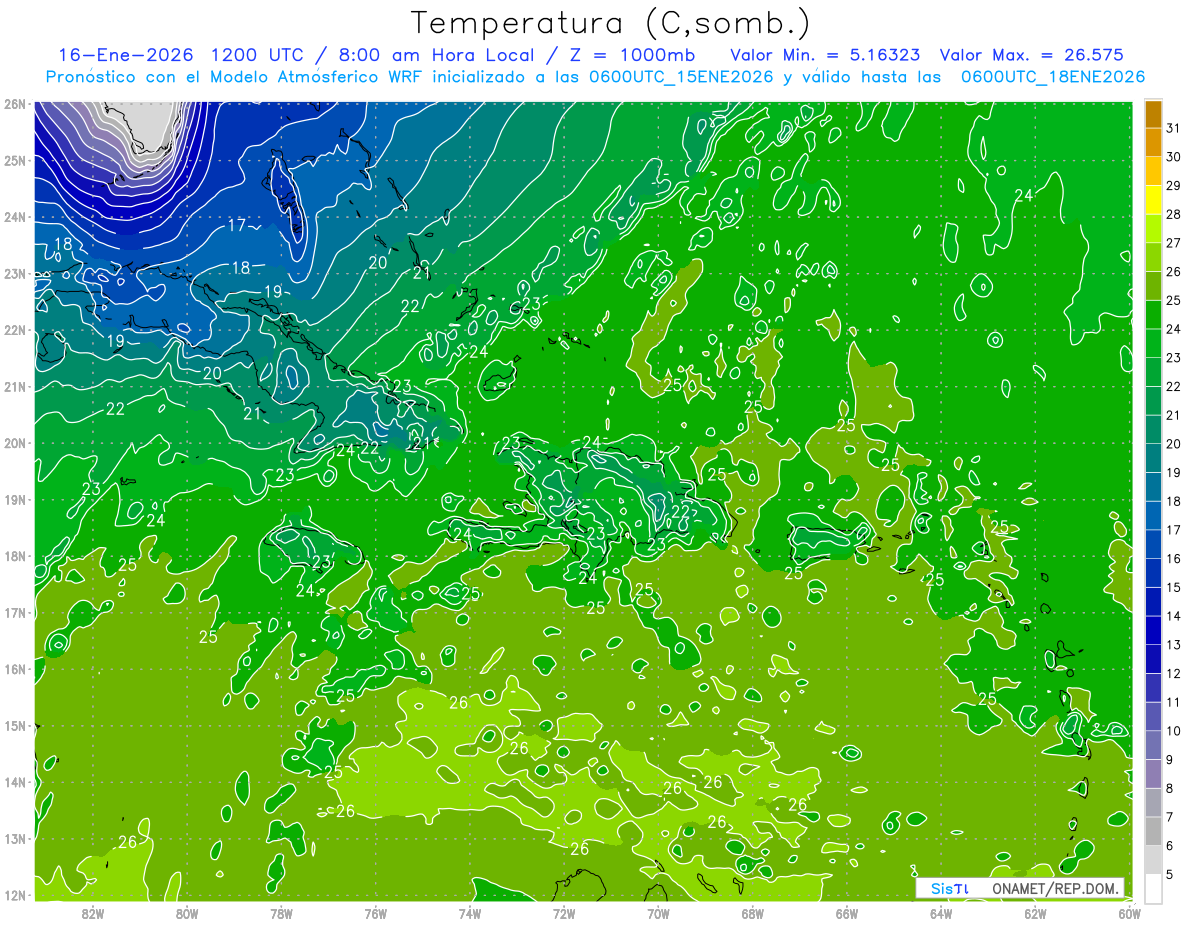The image size is (1200, 927).
Task: Click the "68W" longitude axis label
Action: coord(753,913)
